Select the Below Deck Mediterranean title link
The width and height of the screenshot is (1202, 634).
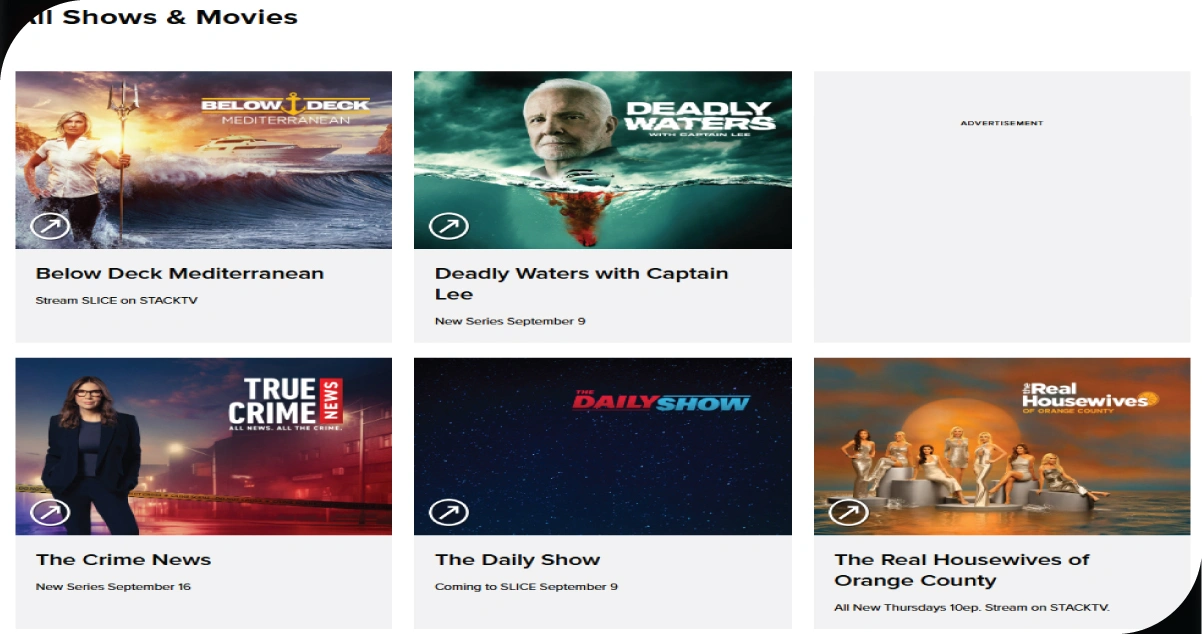pos(180,273)
